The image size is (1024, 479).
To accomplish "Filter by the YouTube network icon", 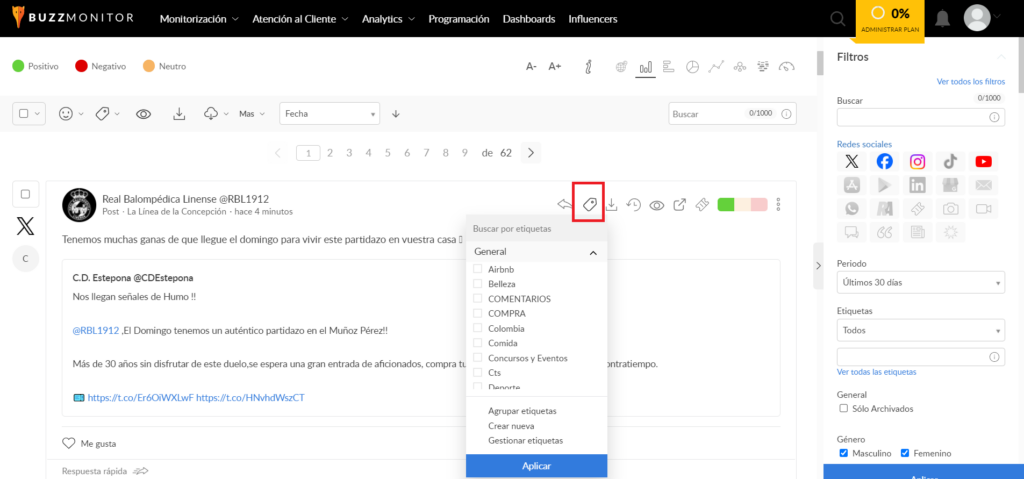I will (x=984, y=161).
